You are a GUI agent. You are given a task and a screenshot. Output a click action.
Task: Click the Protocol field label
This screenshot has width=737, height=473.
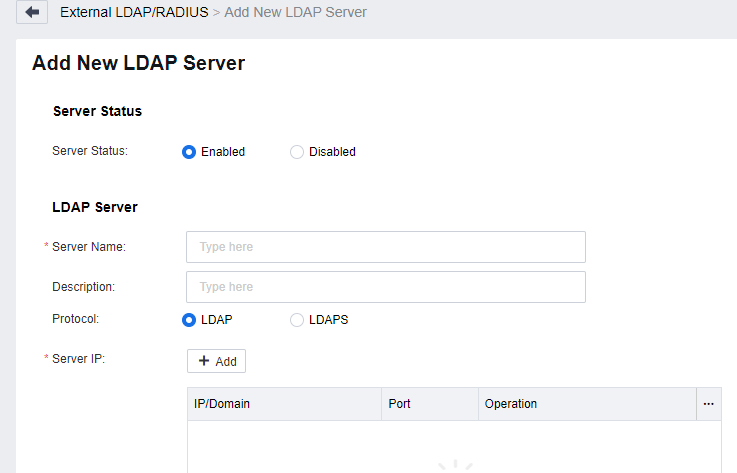click(x=76, y=319)
